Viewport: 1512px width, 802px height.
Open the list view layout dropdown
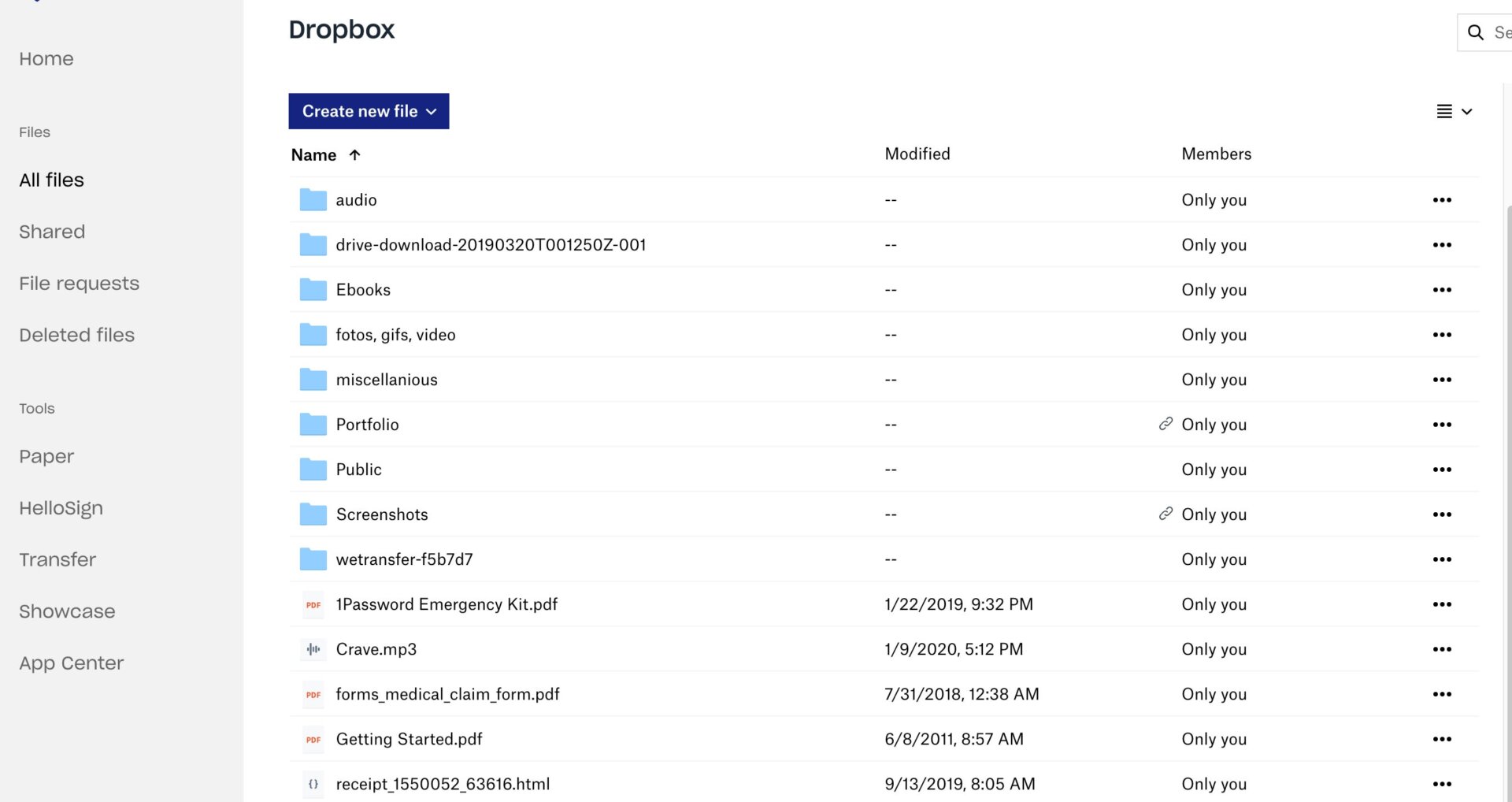(1454, 111)
